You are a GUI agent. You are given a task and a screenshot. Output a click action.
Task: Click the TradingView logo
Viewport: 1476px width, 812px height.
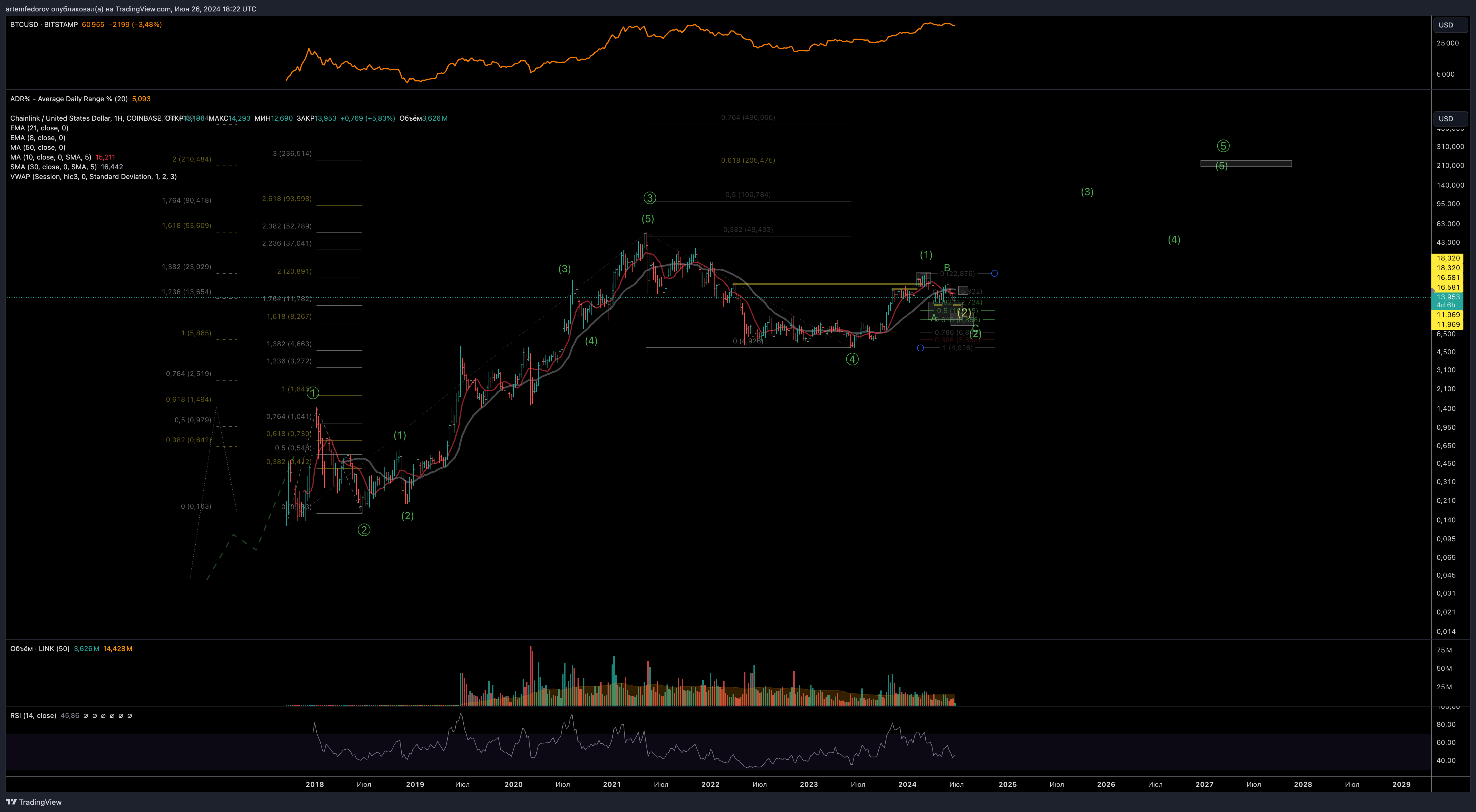click(33, 802)
